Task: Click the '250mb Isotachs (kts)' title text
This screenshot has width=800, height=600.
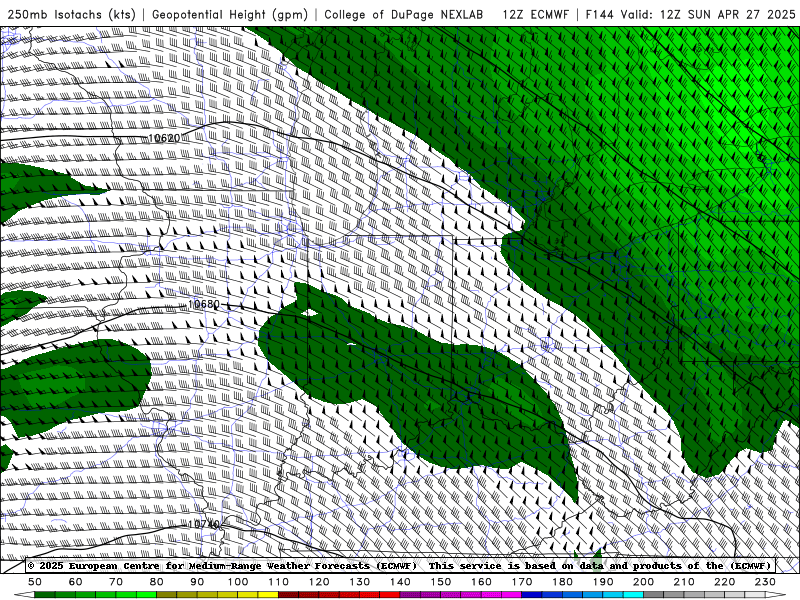Action: click(72, 14)
